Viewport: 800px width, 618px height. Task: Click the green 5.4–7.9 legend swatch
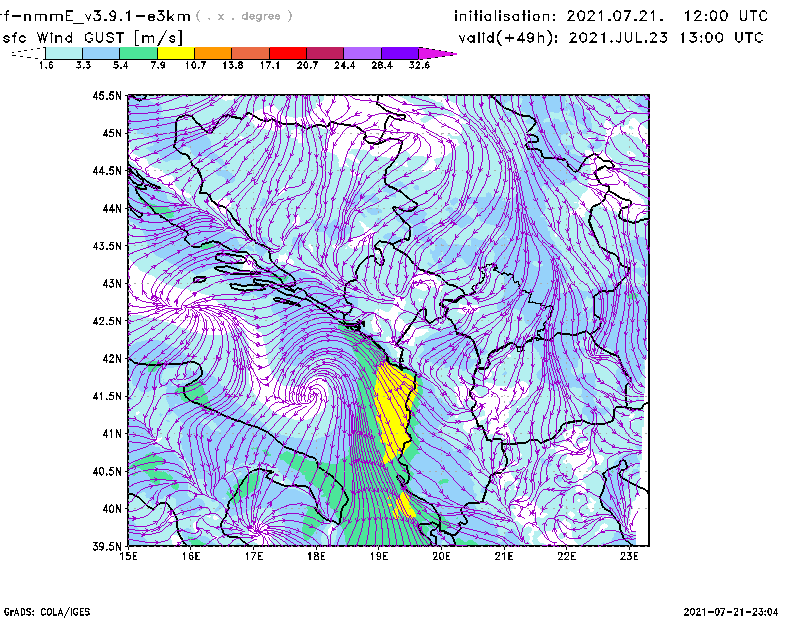pyautogui.click(x=138, y=53)
